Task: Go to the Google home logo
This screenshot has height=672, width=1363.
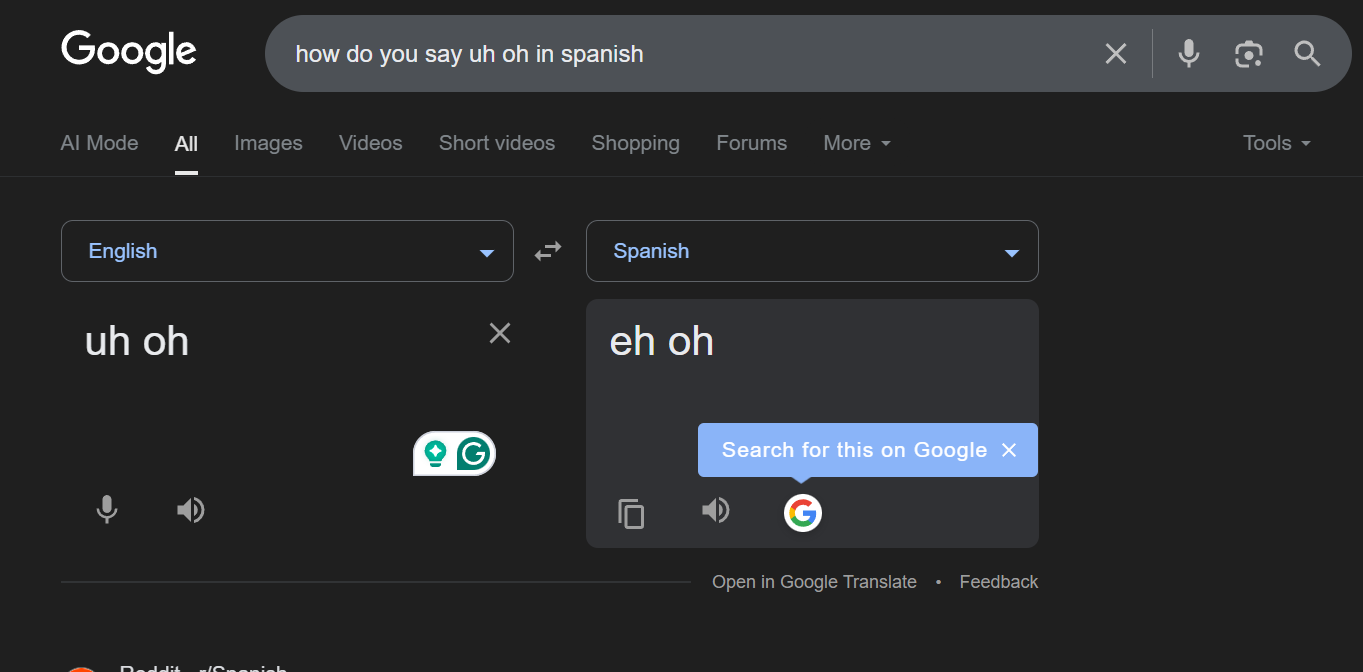Action: [x=129, y=52]
